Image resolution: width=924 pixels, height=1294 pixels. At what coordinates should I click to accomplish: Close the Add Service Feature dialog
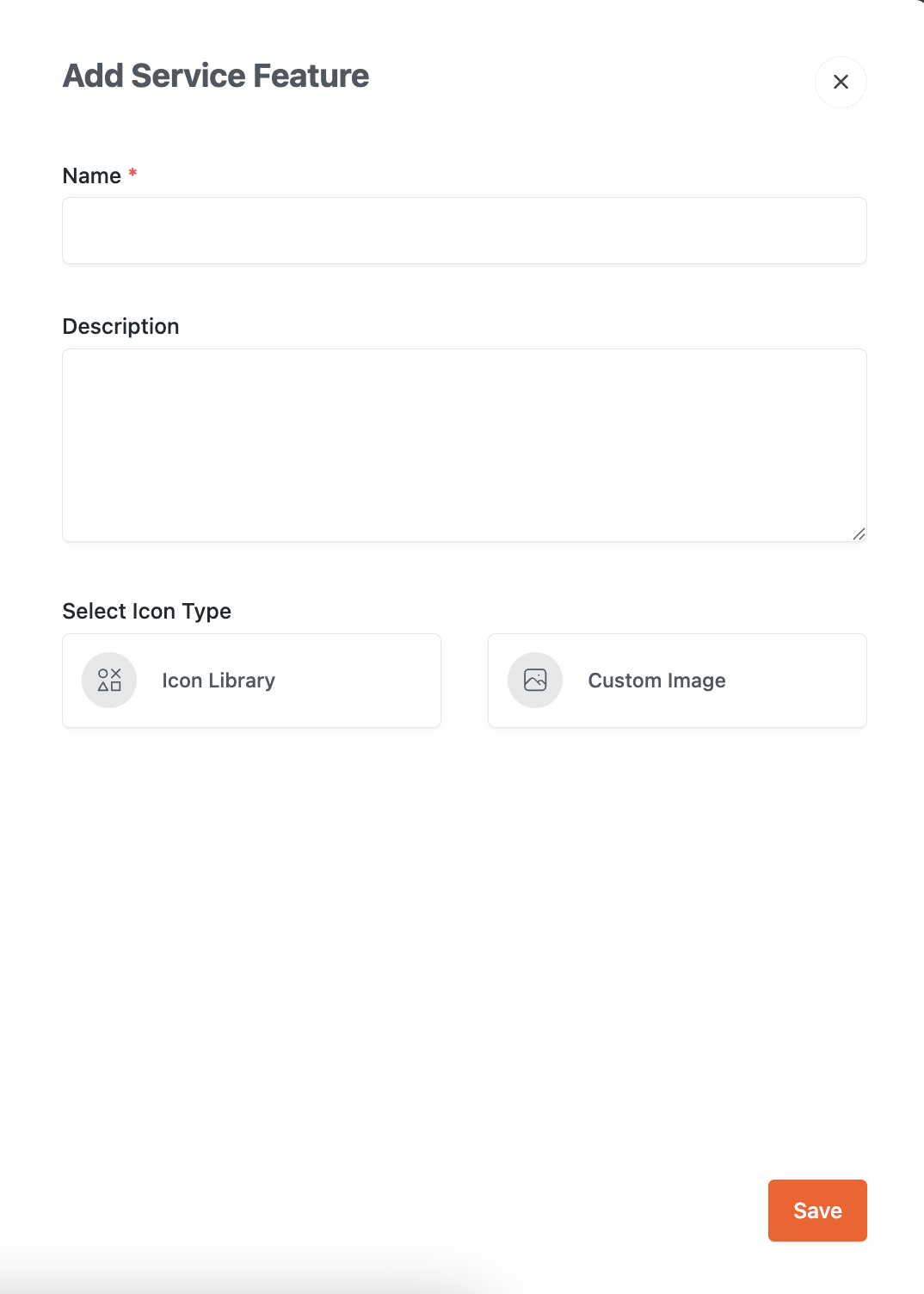click(x=841, y=82)
